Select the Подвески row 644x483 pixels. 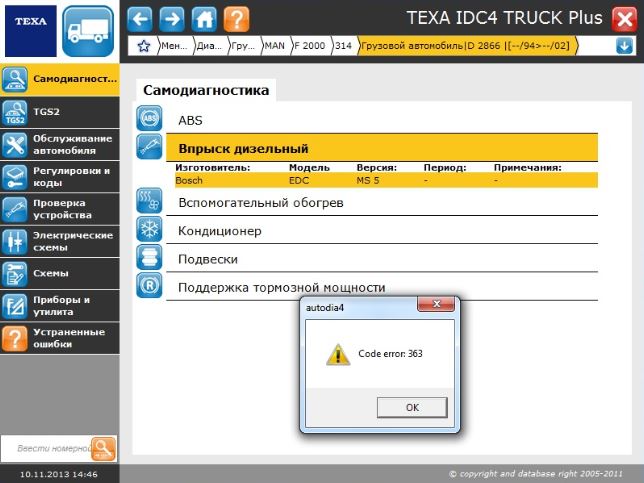point(382,259)
